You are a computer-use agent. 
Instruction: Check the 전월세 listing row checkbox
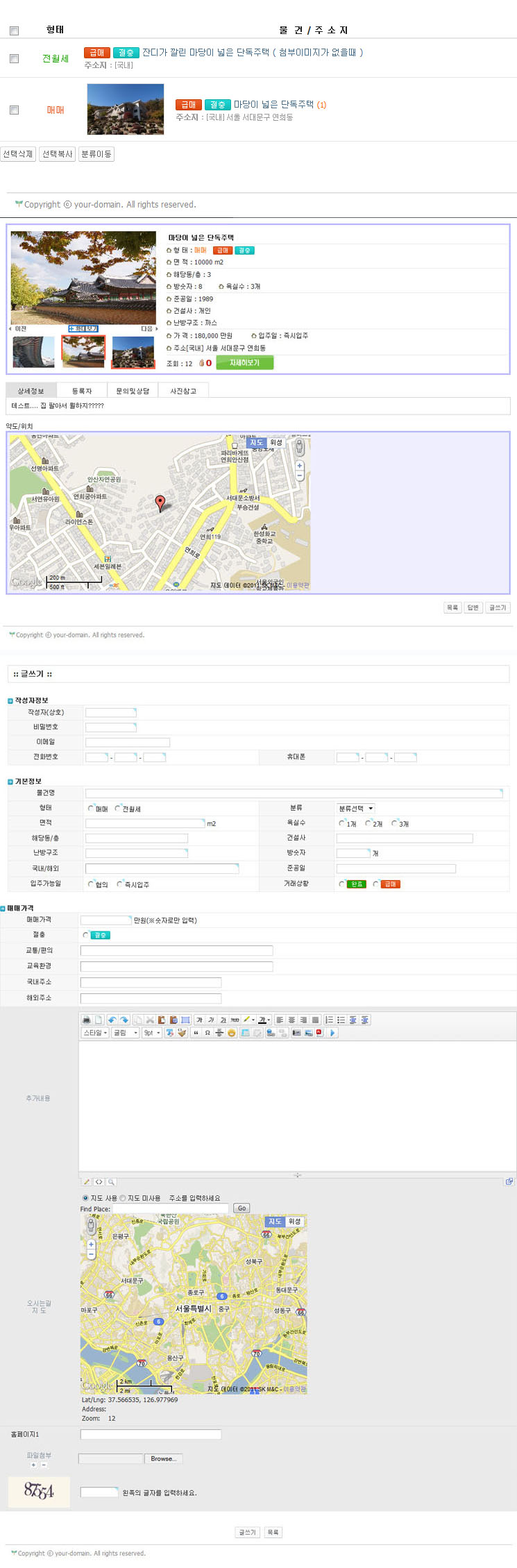14,59
